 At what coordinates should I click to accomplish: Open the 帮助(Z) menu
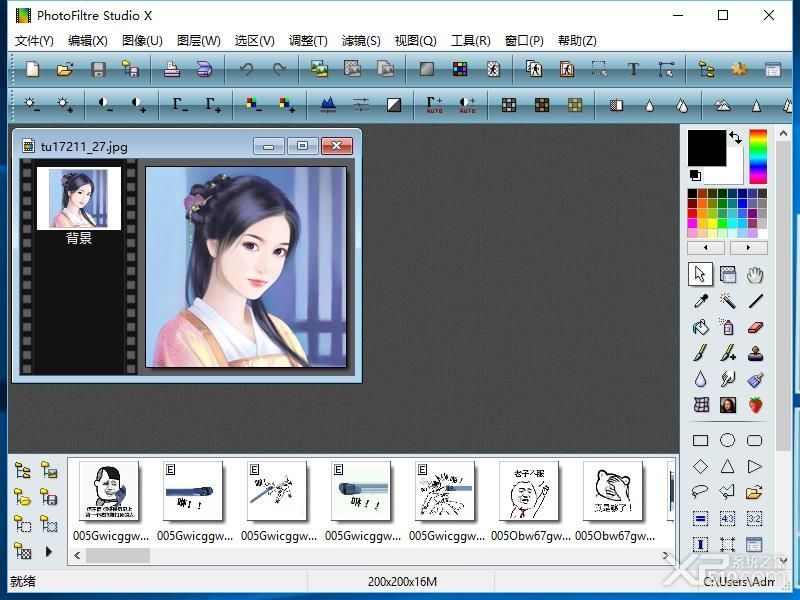point(577,41)
